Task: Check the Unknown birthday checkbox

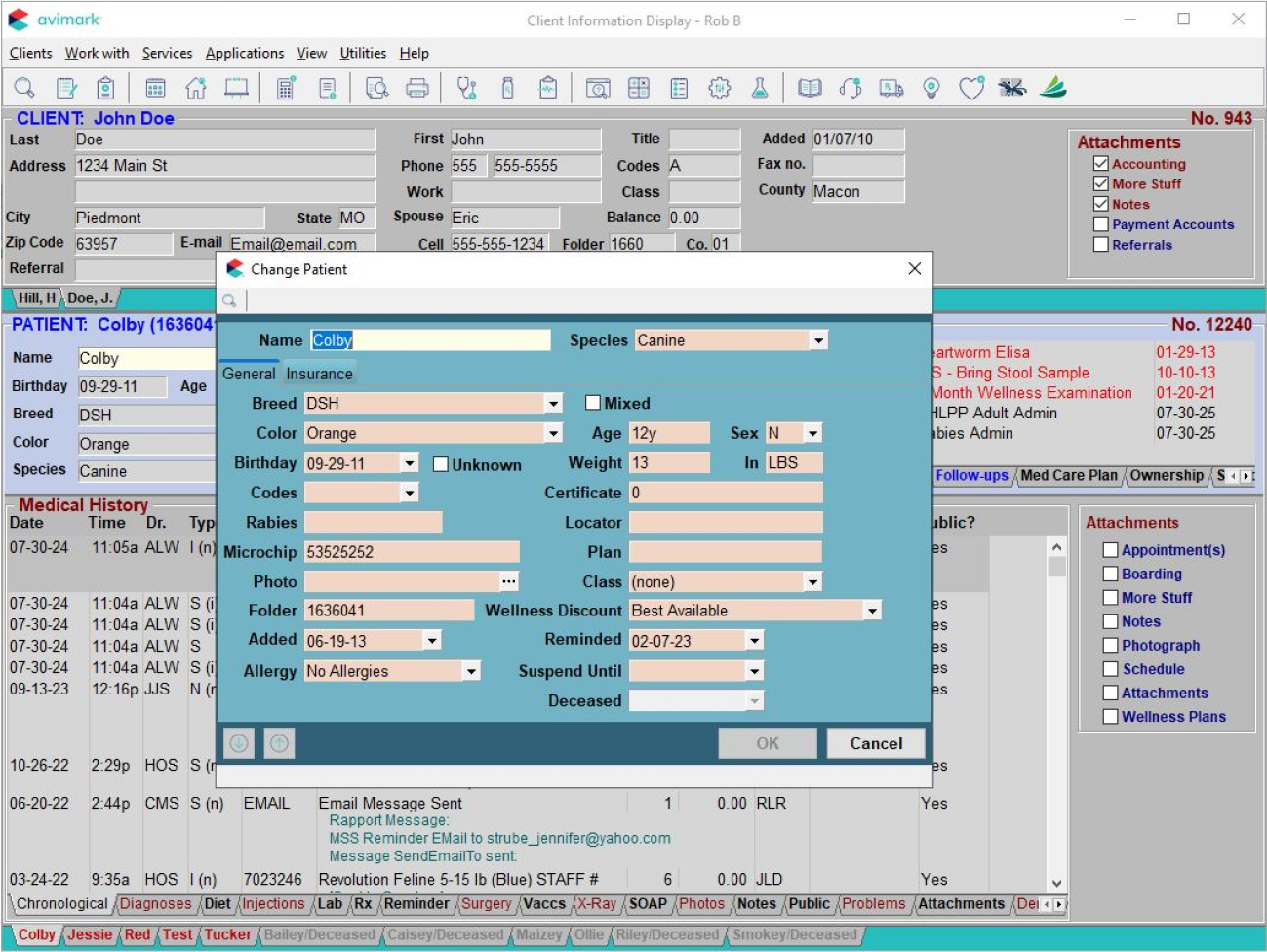Action: pyautogui.click(x=441, y=464)
